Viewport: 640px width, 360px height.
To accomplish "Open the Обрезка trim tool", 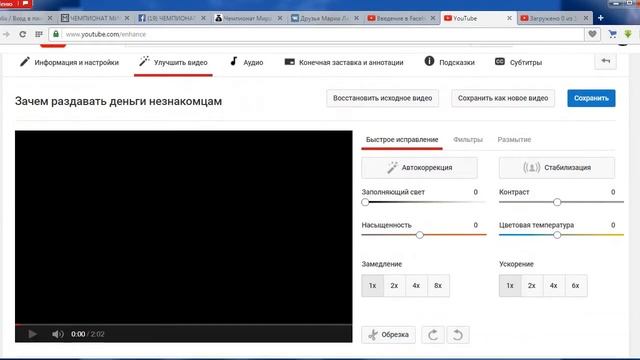I will pos(389,335).
